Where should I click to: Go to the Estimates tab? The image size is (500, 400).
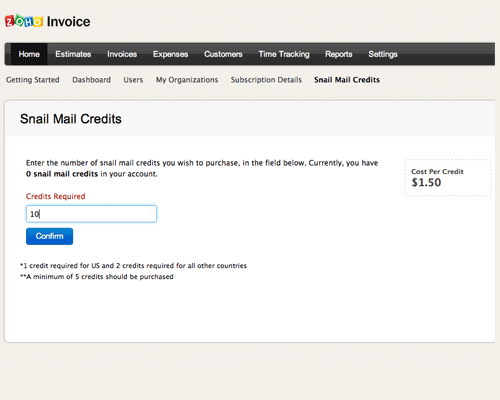coord(73,54)
